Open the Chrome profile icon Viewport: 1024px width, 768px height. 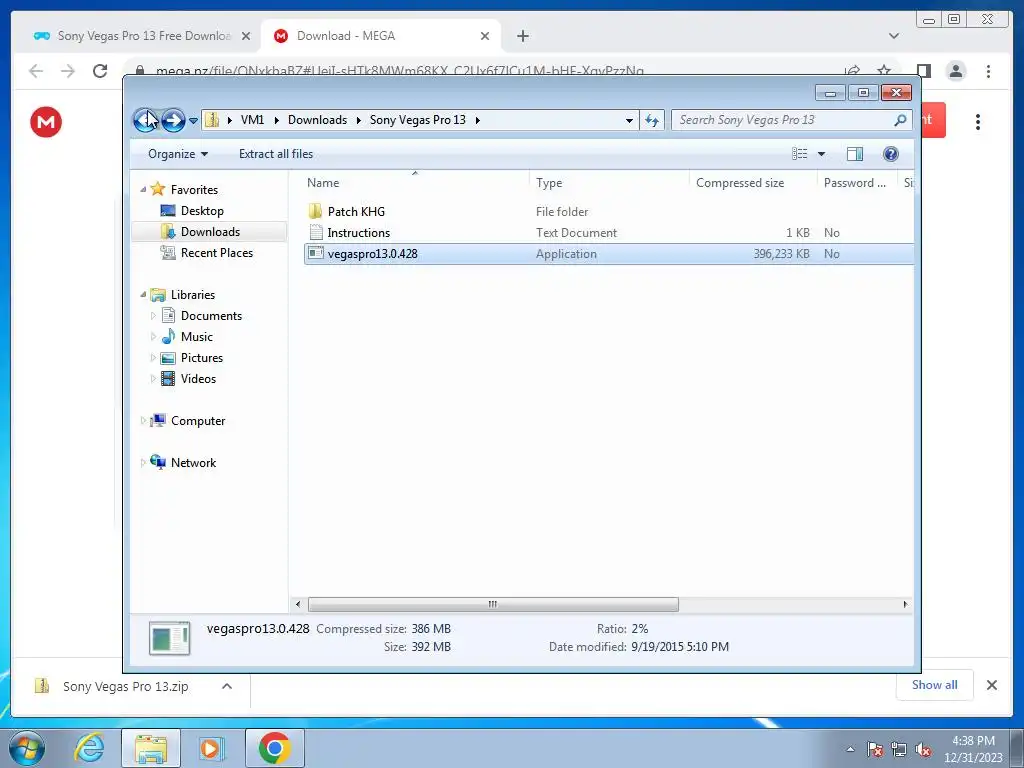[x=955, y=71]
